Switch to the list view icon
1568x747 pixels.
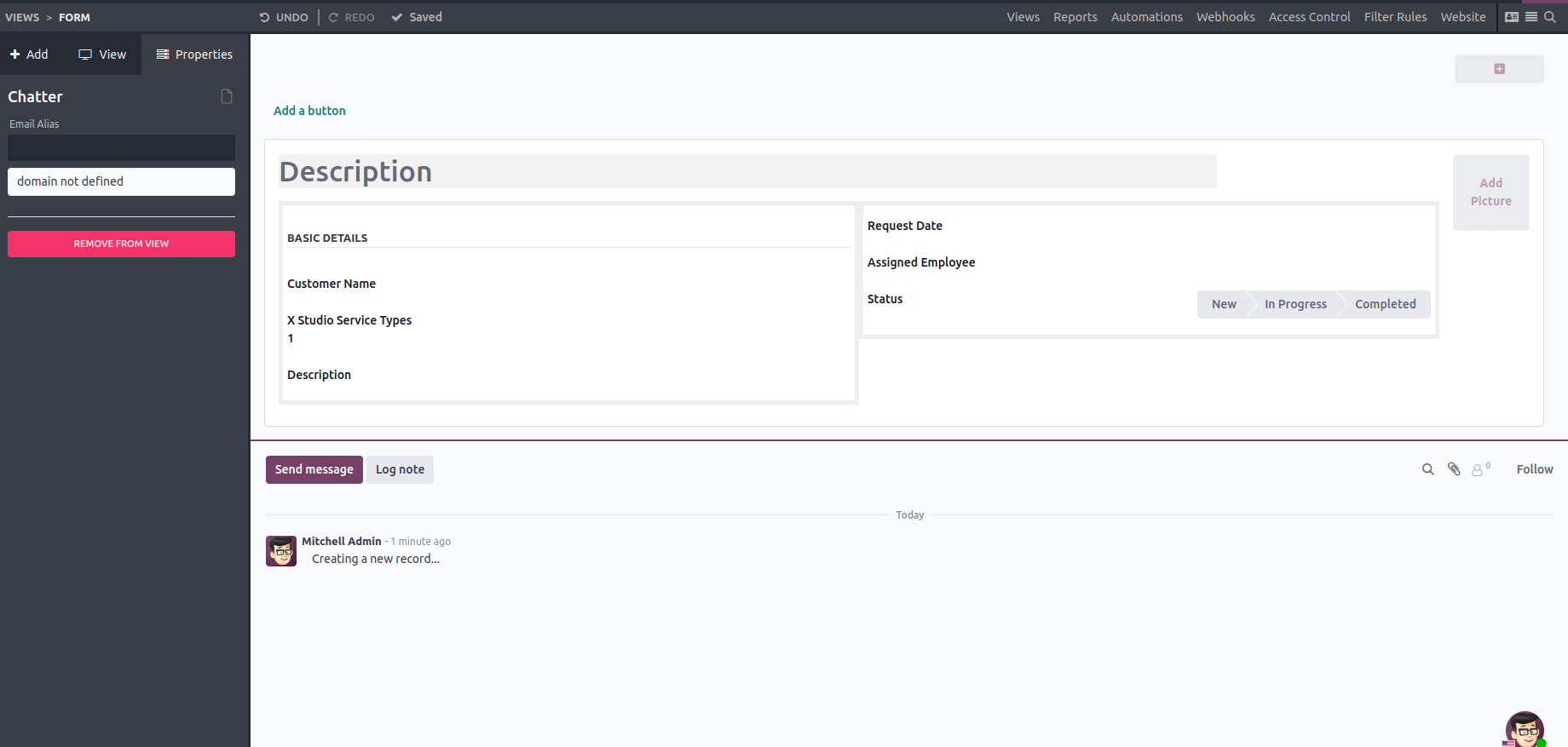point(1531,17)
